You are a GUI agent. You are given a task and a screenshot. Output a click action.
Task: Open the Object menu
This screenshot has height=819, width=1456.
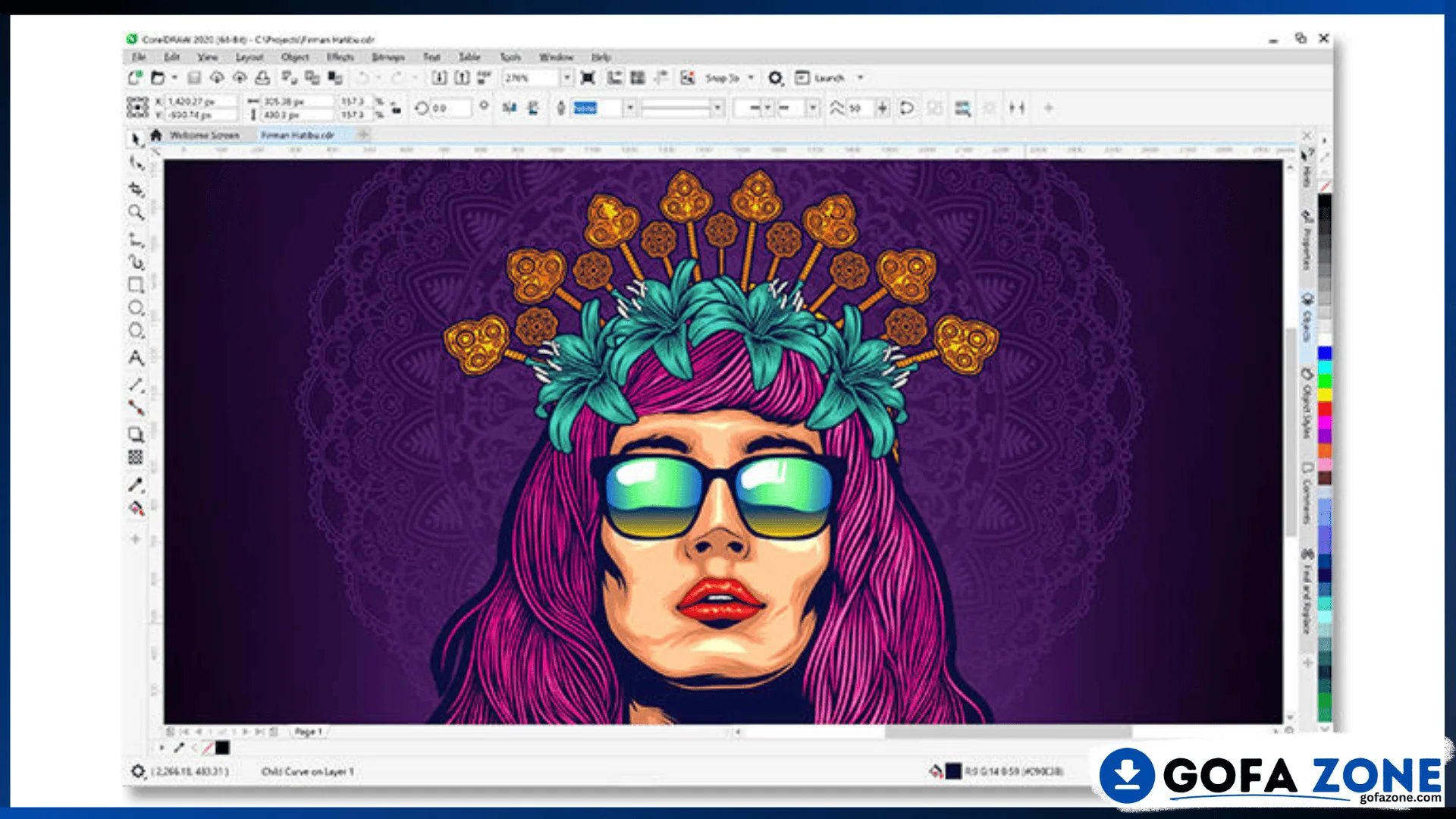click(295, 57)
